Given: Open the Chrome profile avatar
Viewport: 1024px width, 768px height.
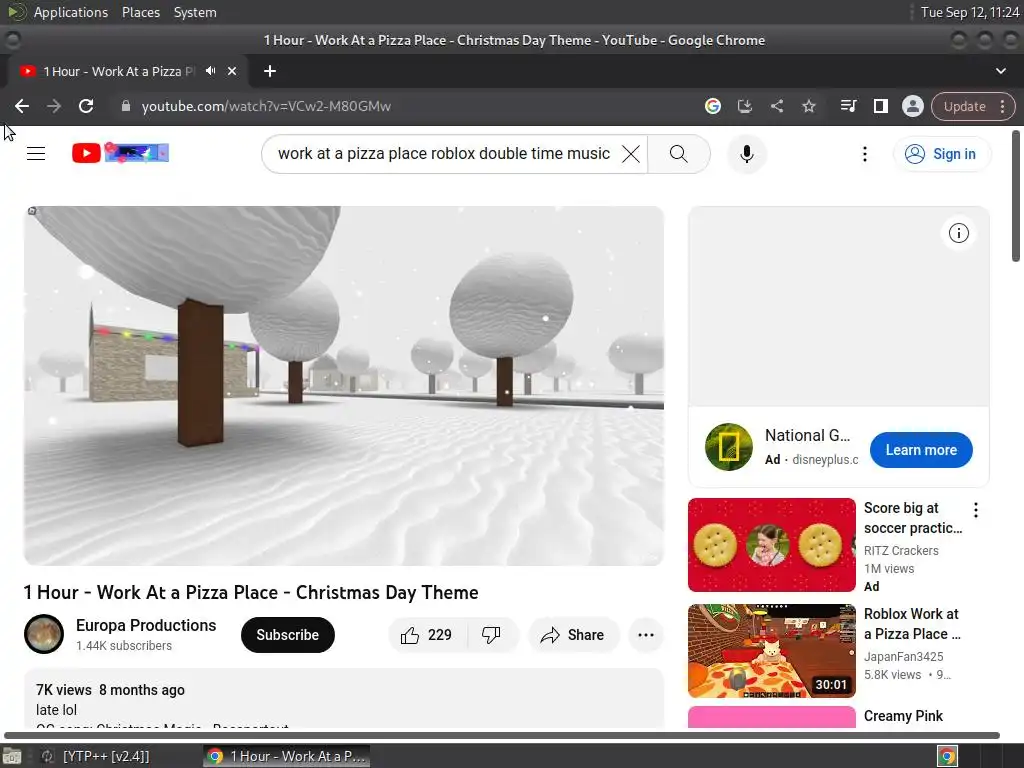Looking at the screenshot, I should [x=912, y=106].
